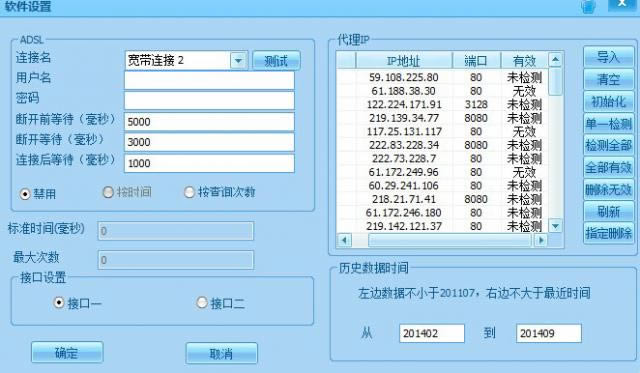Image resolution: width=640 pixels, height=373 pixels.
Task: Click the skin icon in title bar
Action: (x=588, y=6)
